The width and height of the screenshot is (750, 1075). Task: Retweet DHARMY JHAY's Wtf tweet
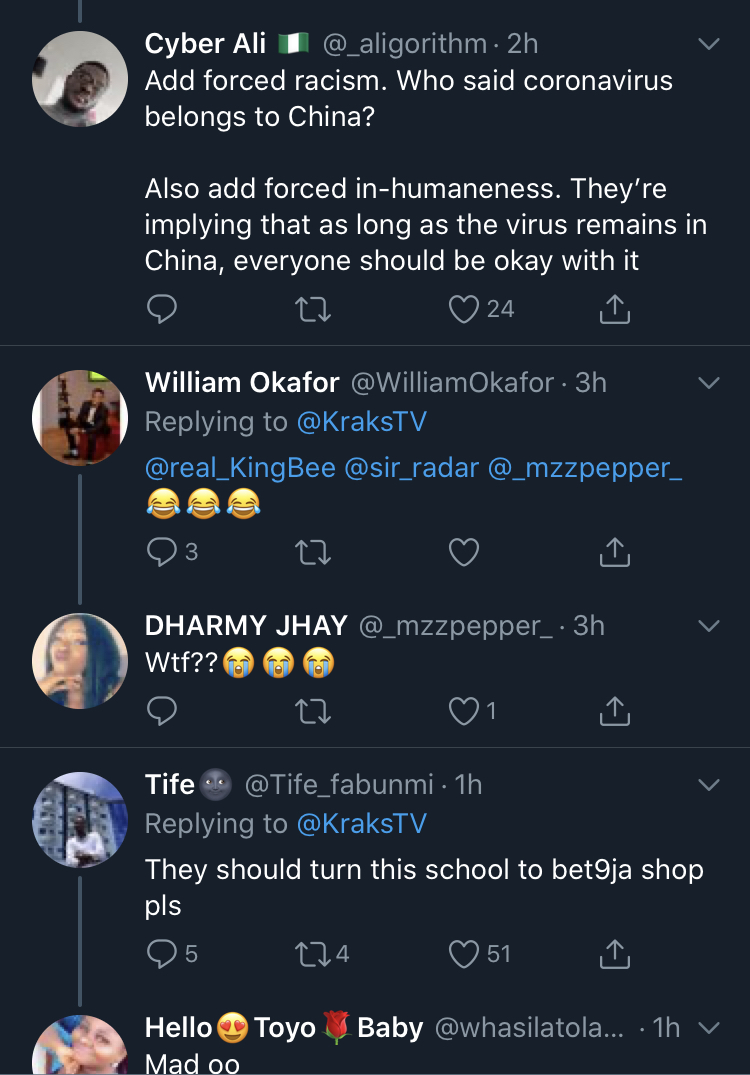[x=315, y=711]
